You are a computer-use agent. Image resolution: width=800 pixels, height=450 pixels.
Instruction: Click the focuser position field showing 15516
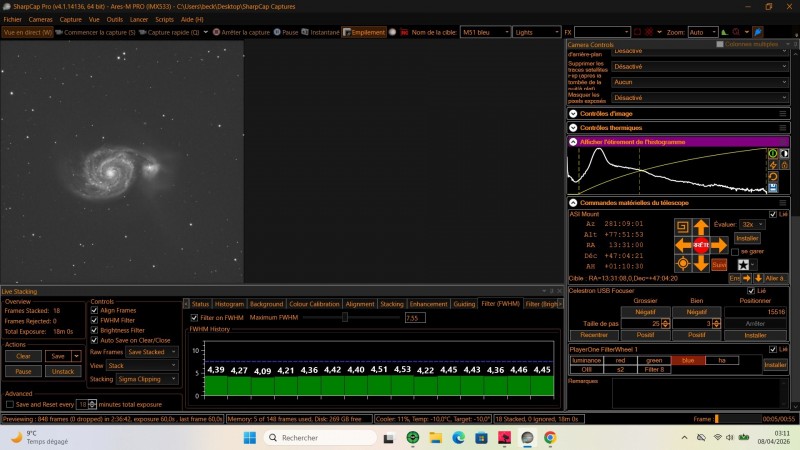tap(755, 312)
